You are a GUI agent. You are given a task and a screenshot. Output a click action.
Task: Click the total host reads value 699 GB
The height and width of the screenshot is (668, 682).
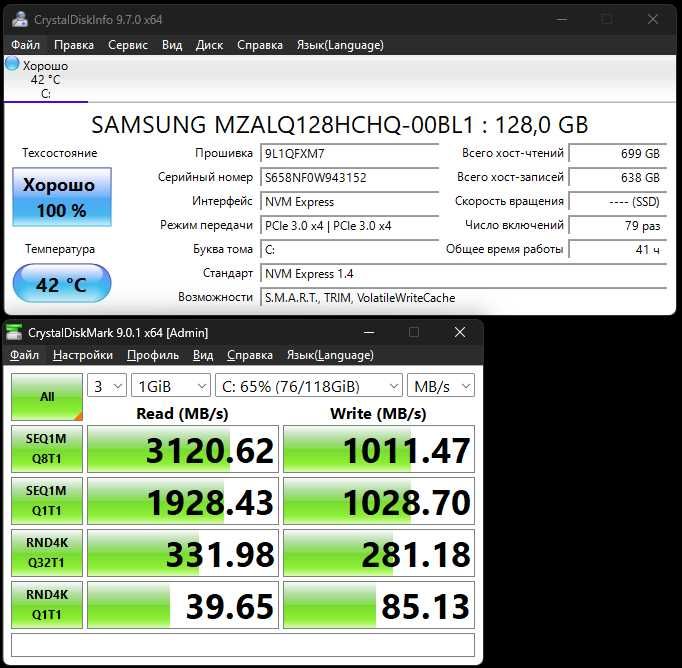pos(618,154)
